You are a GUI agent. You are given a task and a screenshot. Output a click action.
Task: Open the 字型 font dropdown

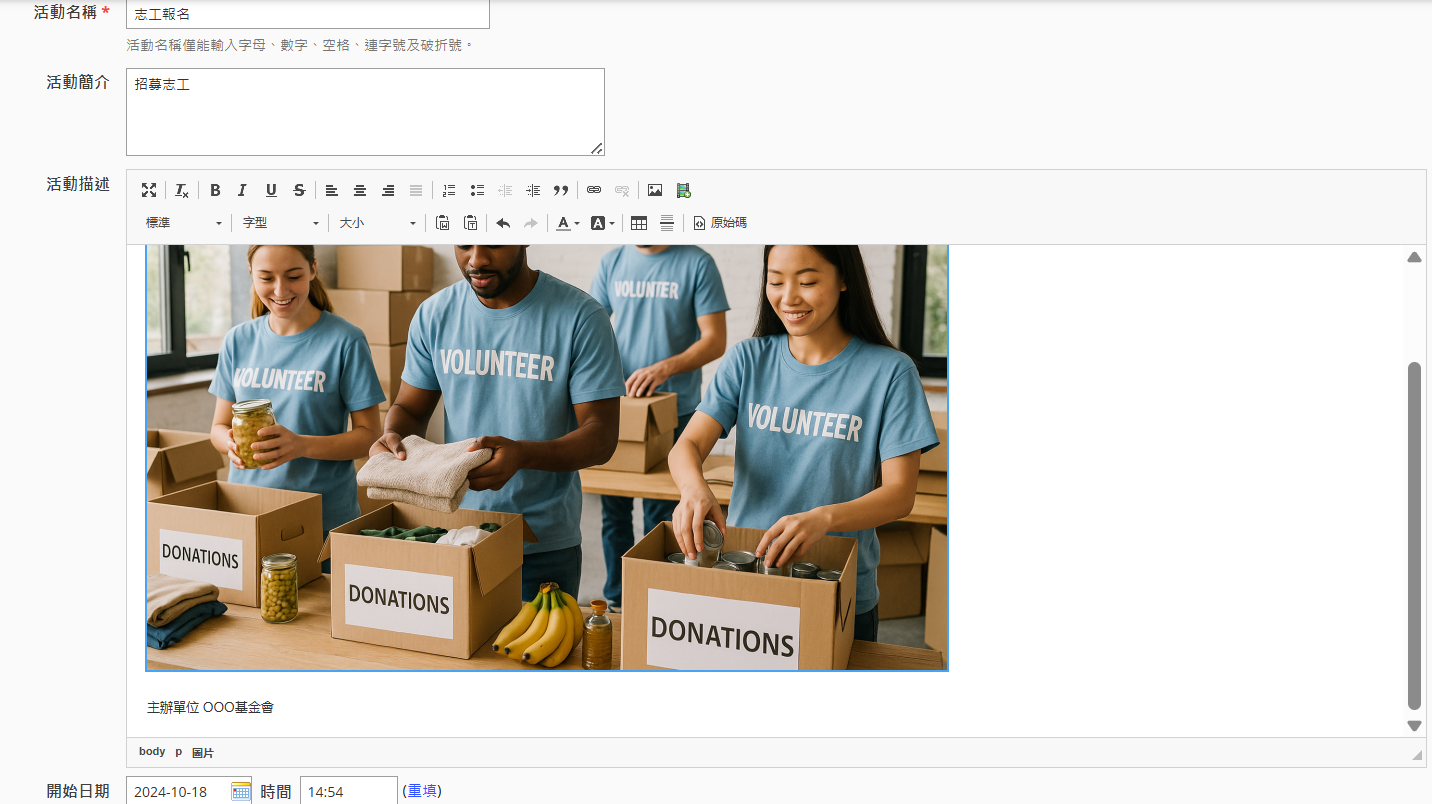pos(281,223)
